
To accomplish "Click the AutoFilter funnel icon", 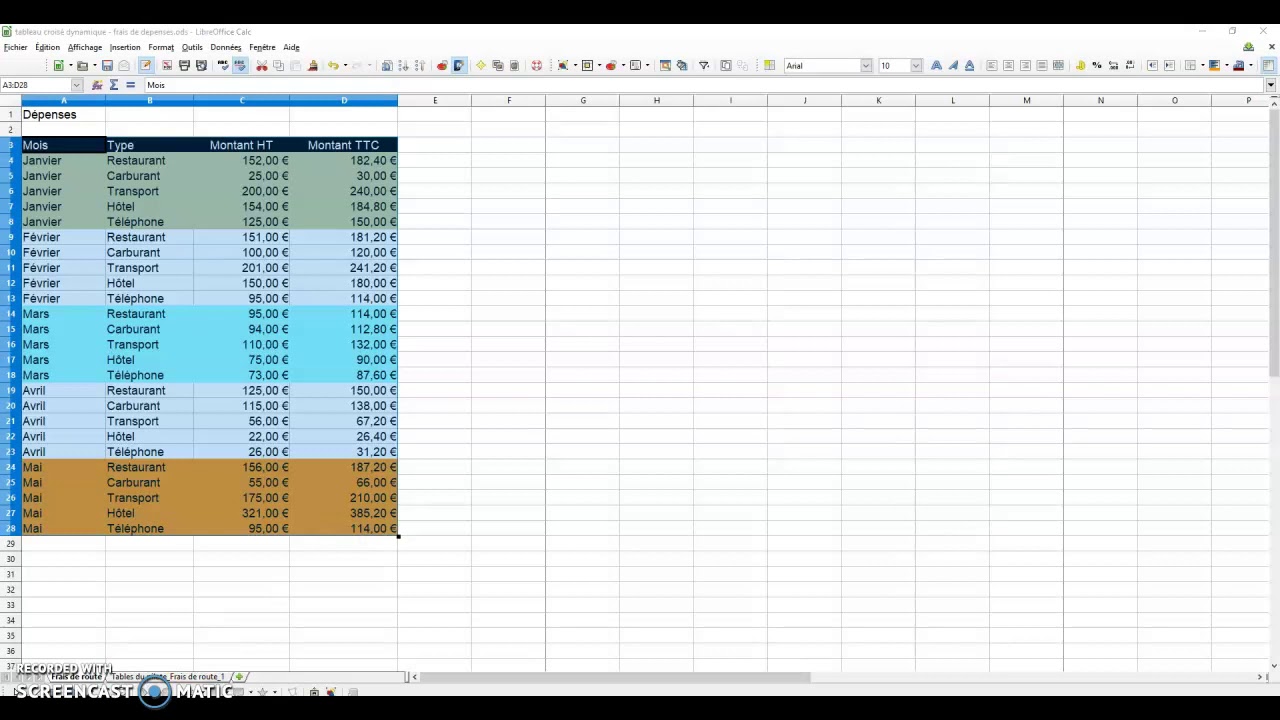I will coord(703,65).
